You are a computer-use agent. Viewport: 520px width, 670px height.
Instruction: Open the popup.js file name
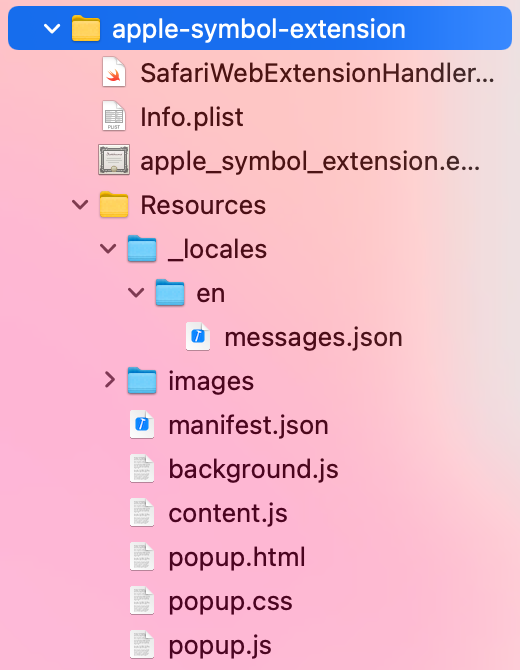click(x=220, y=646)
